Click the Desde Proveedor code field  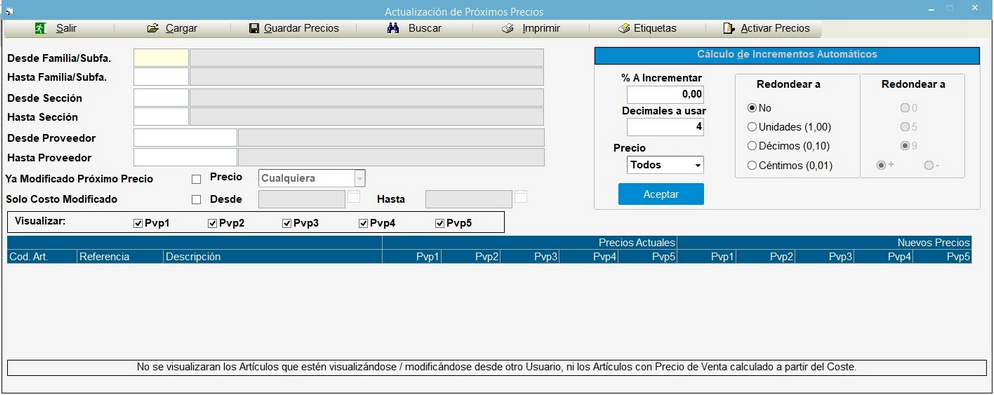185,138
